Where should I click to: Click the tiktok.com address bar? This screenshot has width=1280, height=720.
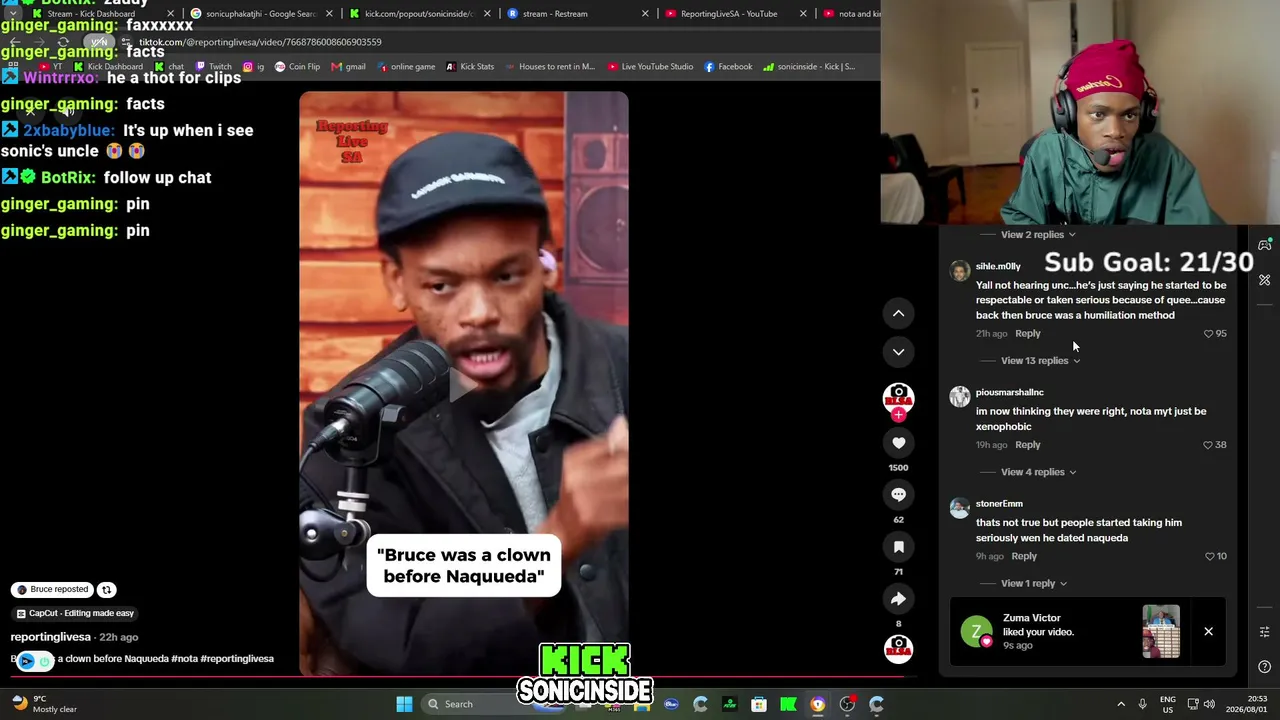tap(260, 42)
